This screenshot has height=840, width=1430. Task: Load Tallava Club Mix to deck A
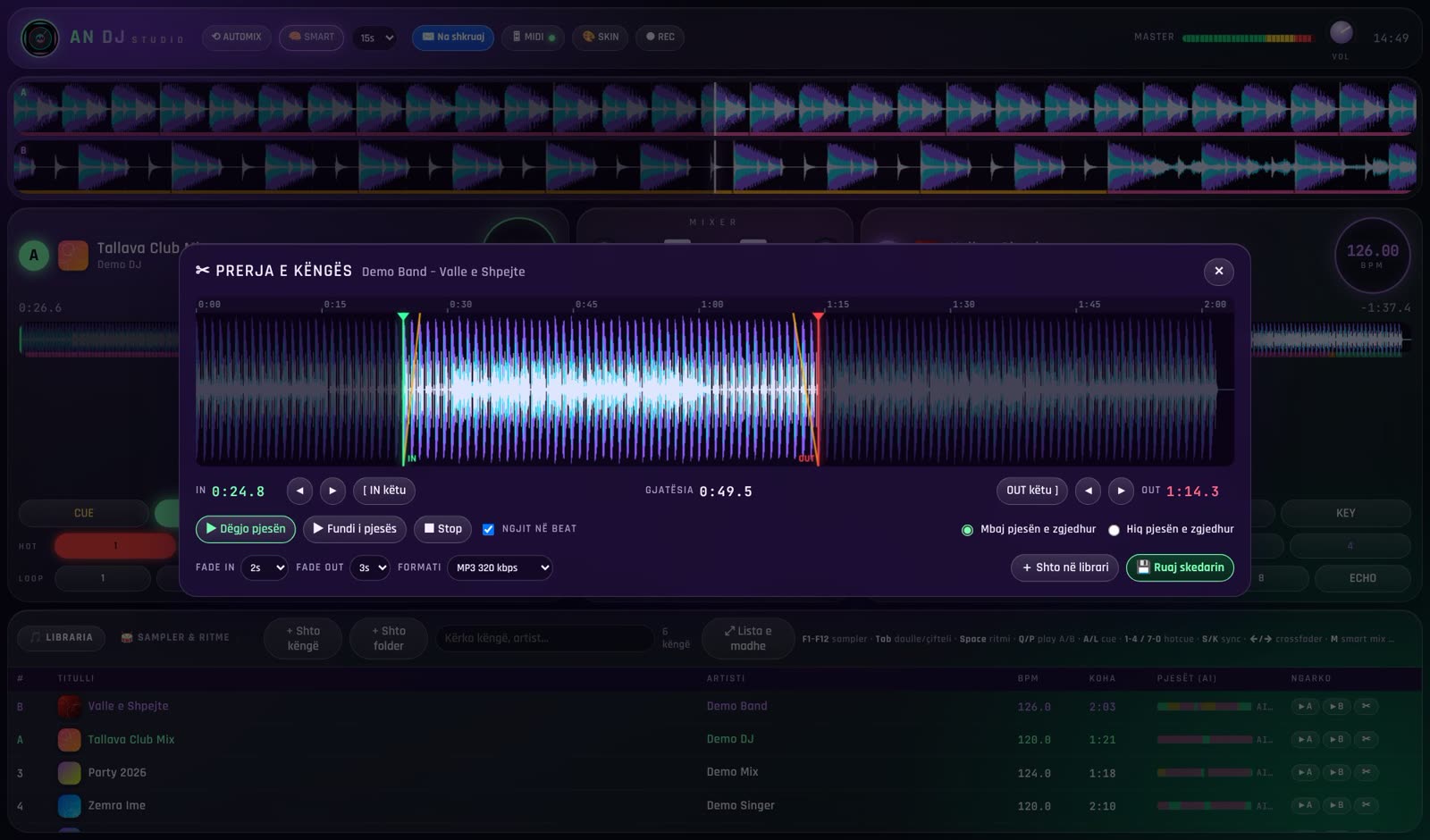(x=1305, y=739)
